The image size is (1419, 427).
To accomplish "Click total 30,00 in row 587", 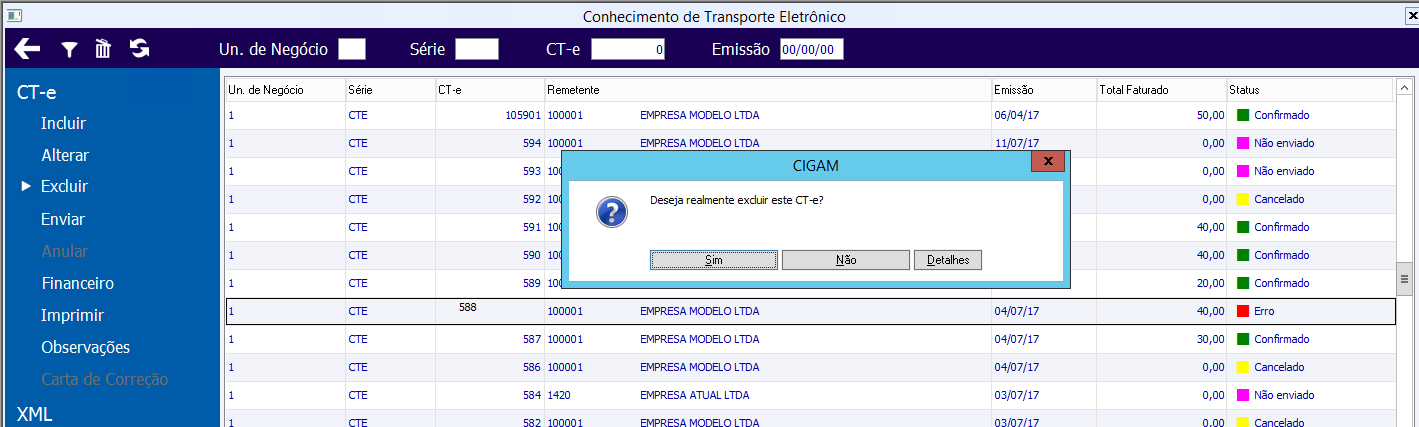I will (x=1210, y=339).
